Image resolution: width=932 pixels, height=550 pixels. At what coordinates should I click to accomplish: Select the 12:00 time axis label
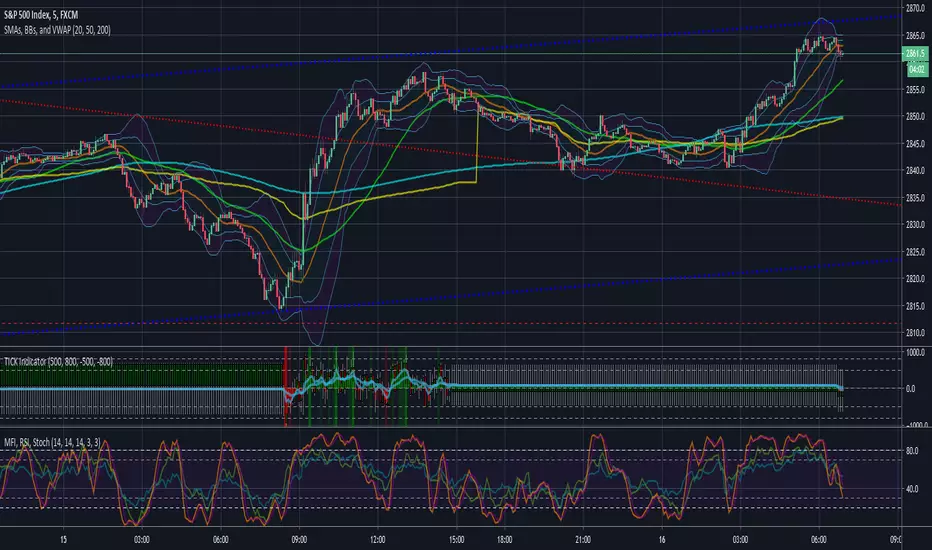(x=380, y=537)
